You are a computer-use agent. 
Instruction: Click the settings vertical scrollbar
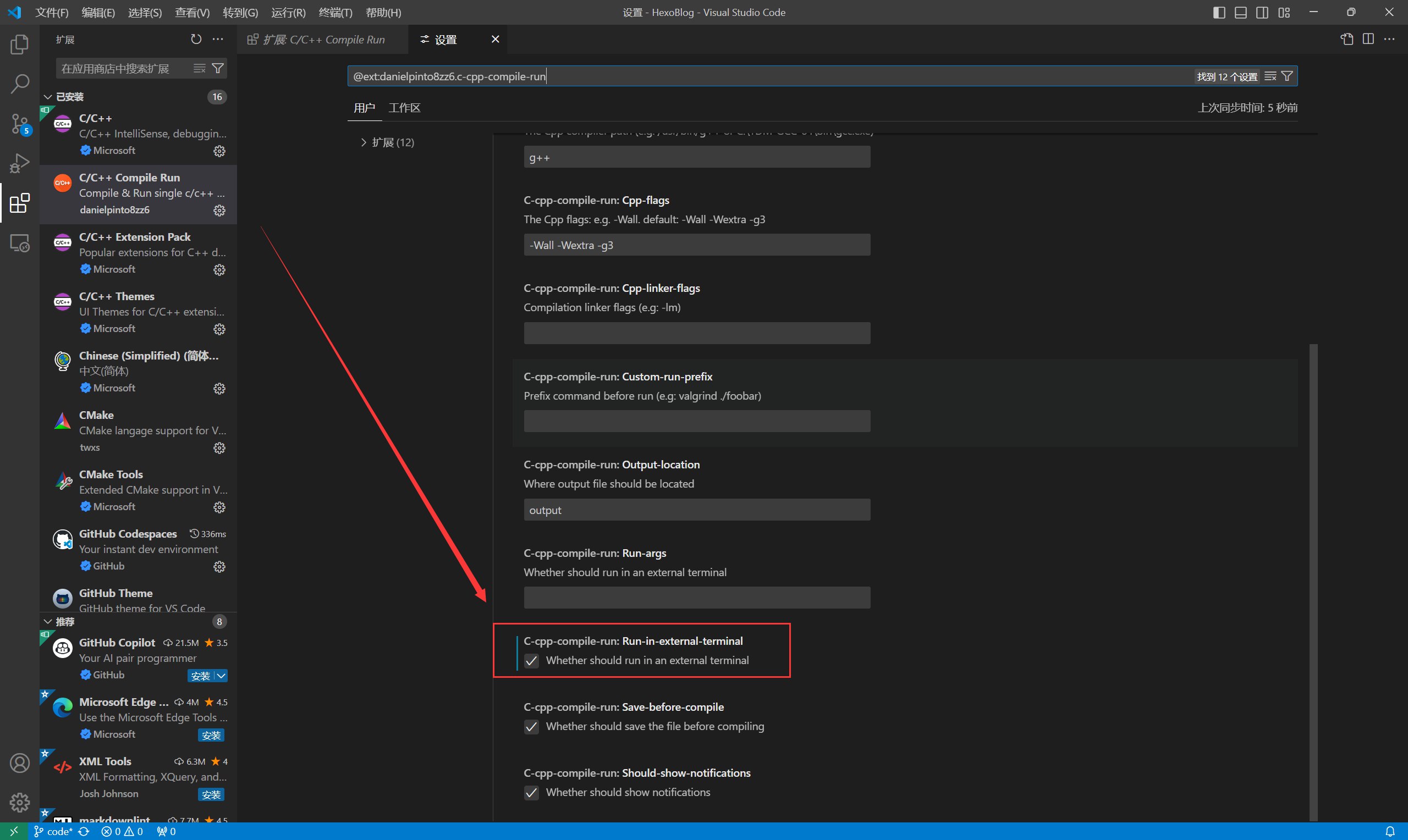tap(1313, 582)
